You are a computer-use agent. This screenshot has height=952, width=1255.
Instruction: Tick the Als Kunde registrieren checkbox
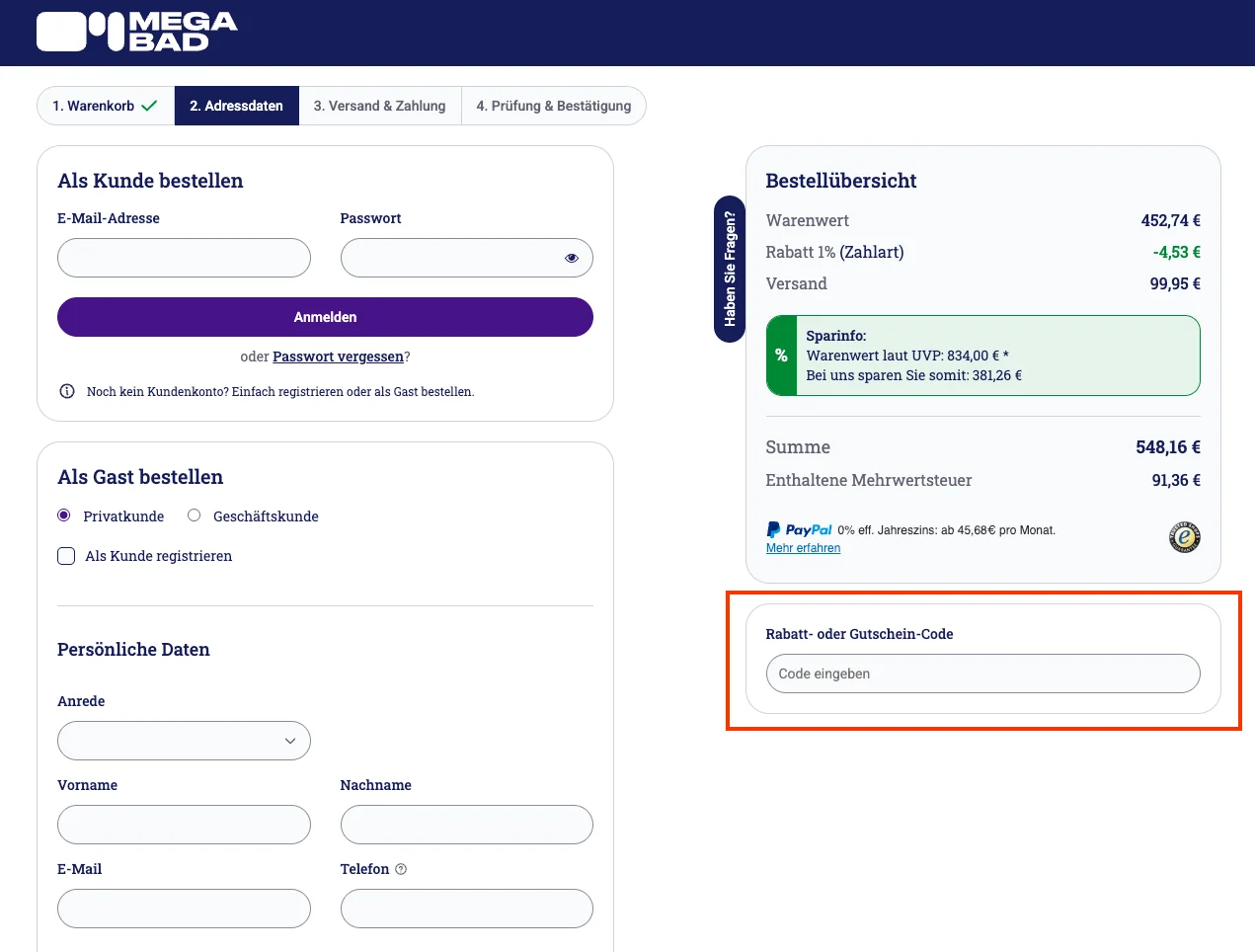point(66,556)
